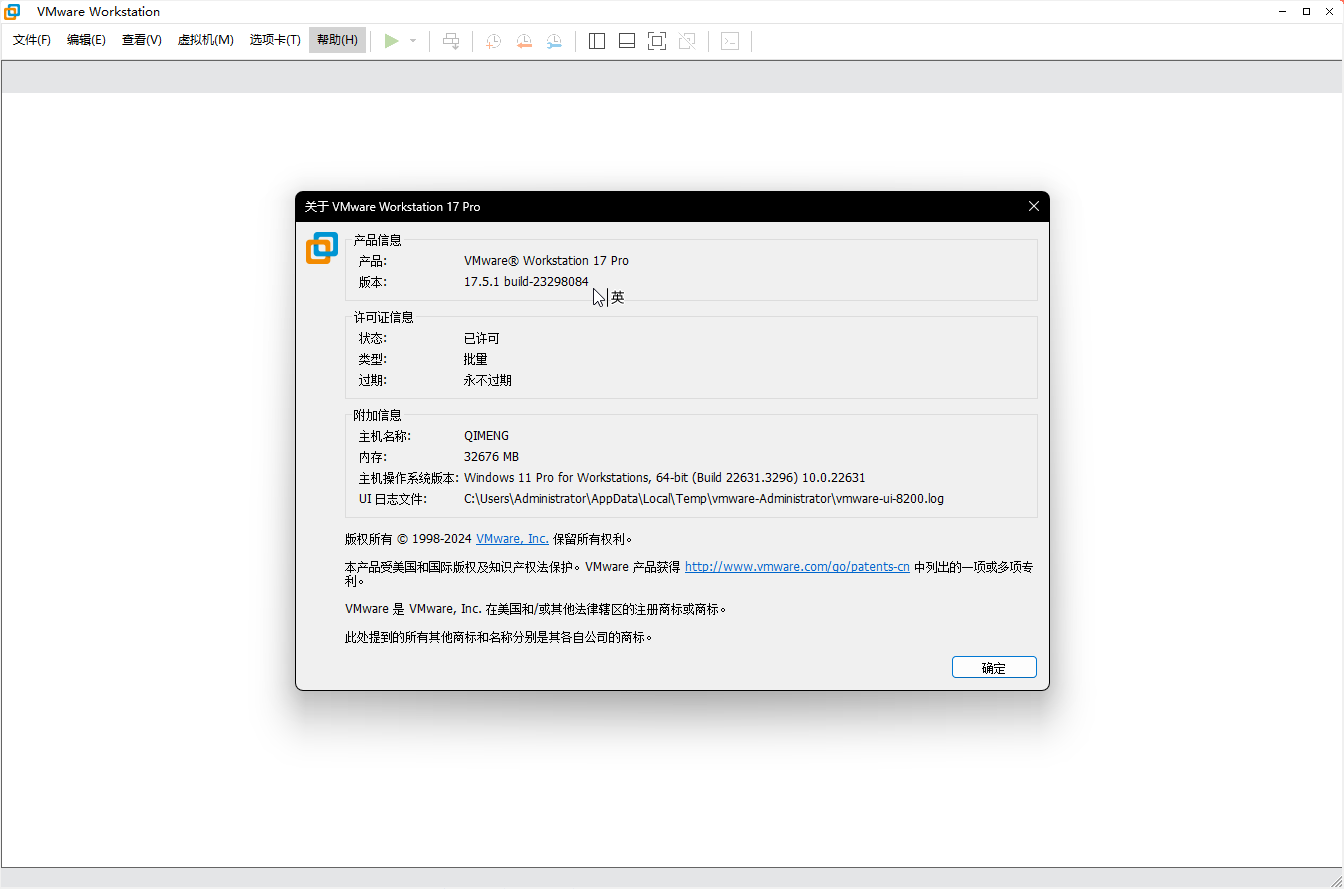Click the 英 input method indicator
Screen dimensions: 1344x889
click(618, 298)
